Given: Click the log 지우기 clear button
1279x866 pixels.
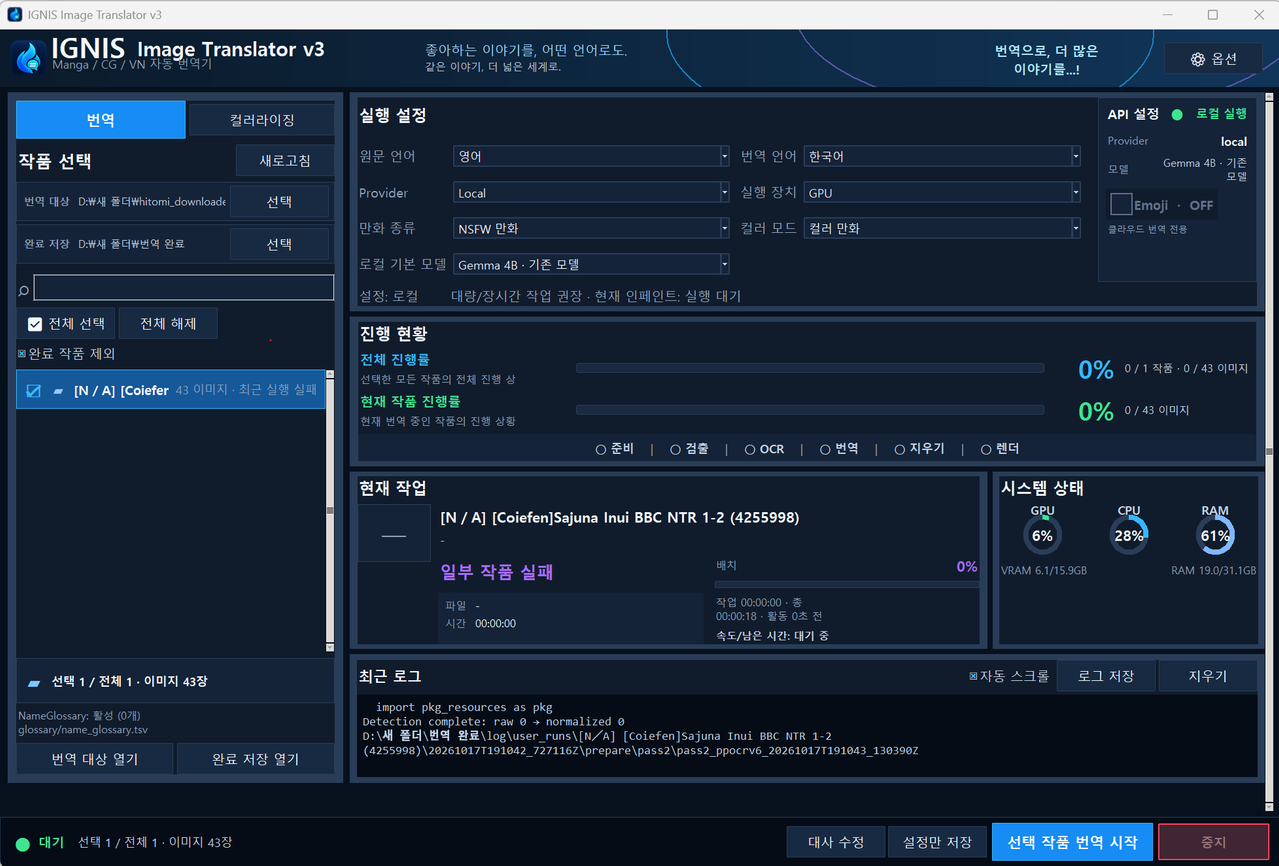Looking at the screenshot, I should (1207, 677).
